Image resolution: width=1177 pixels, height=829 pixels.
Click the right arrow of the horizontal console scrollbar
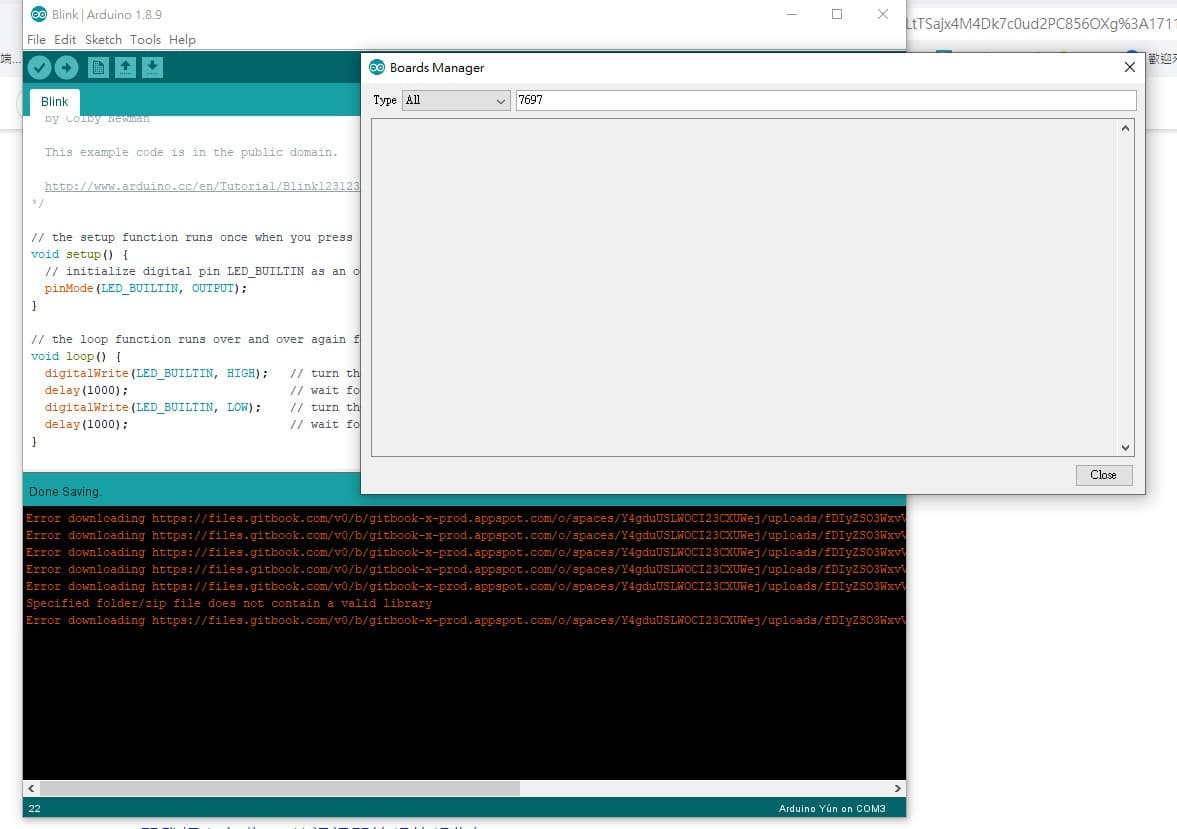pyautogui.click(x=898, y=788)
